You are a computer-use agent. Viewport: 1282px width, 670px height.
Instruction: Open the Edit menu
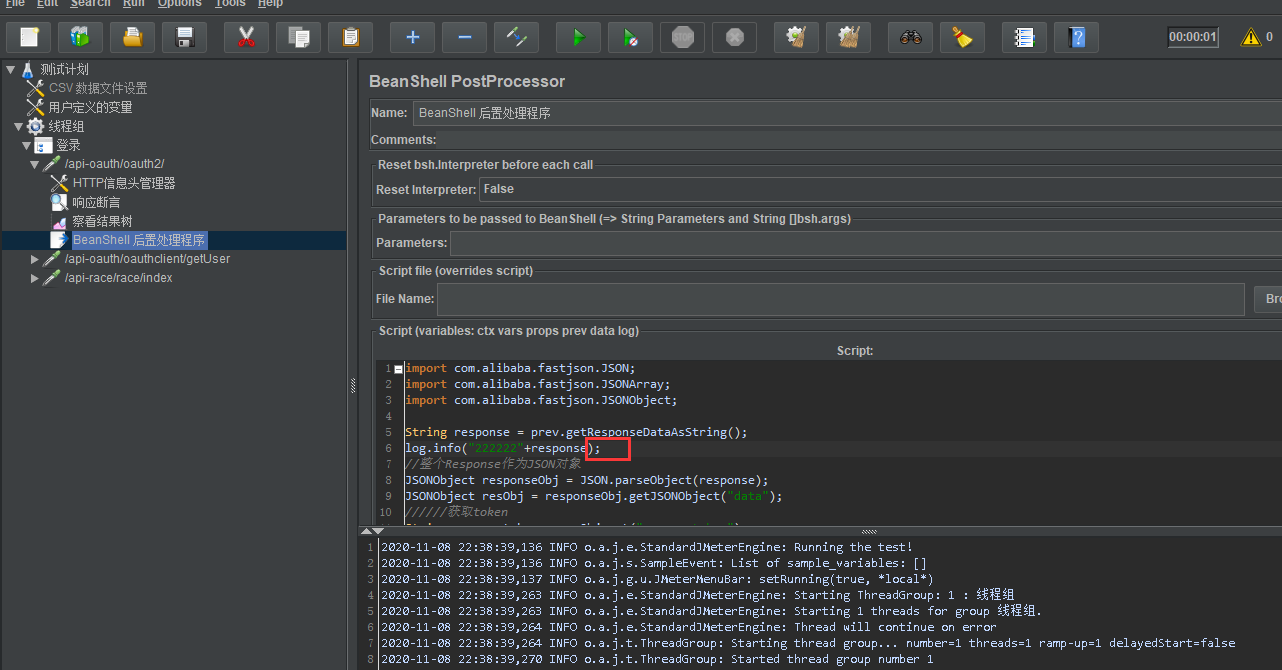47,4
